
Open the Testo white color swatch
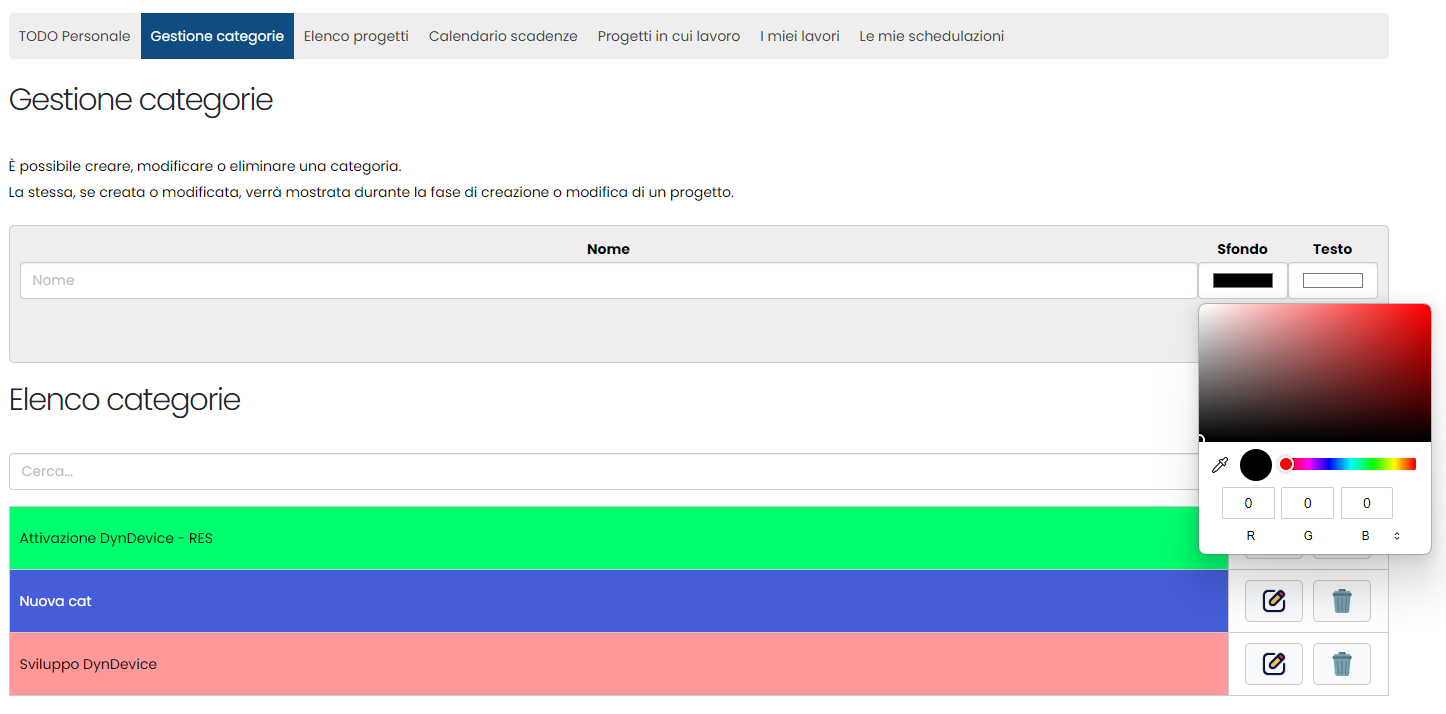pyautogui.click(x=1332, y=281)
